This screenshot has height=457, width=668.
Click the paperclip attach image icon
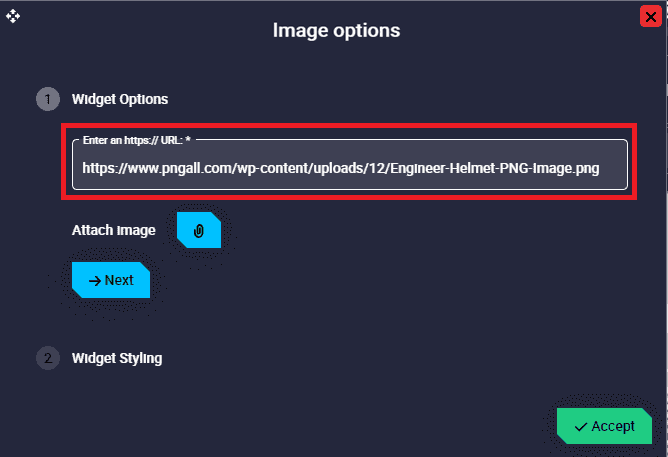click(199, 231)
